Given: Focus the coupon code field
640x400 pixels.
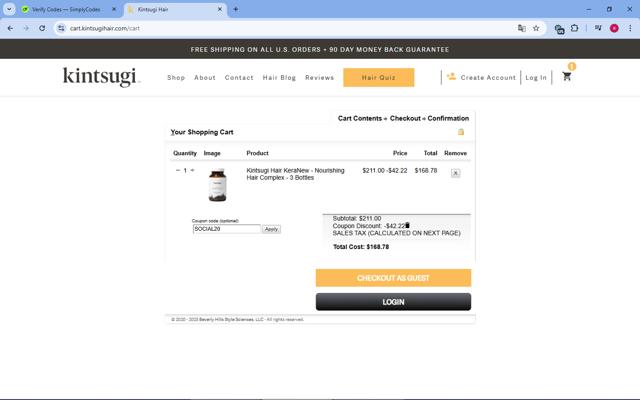Looking at the screenshot, I should coord(227,229).
